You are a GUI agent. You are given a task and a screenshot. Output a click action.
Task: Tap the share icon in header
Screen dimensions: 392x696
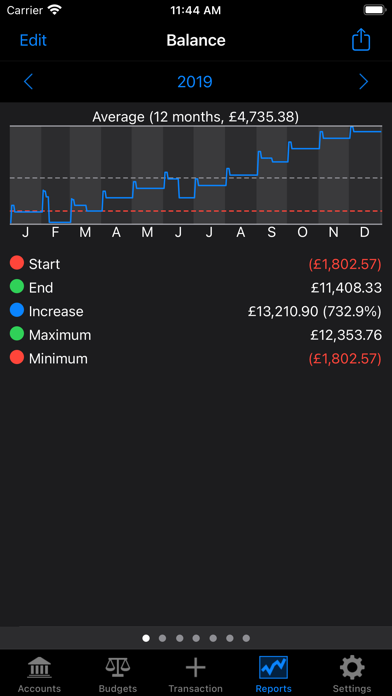point(361,40)
